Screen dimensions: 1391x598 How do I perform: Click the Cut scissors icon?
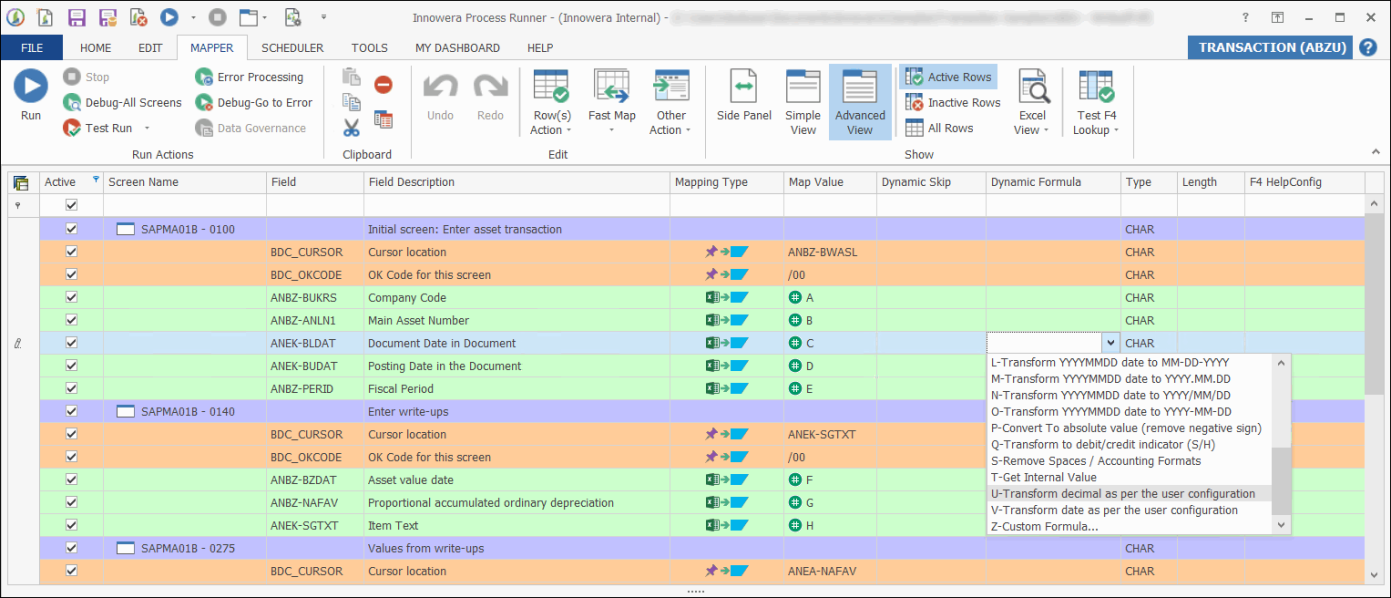pyautogui.click(x=351, y=128)
